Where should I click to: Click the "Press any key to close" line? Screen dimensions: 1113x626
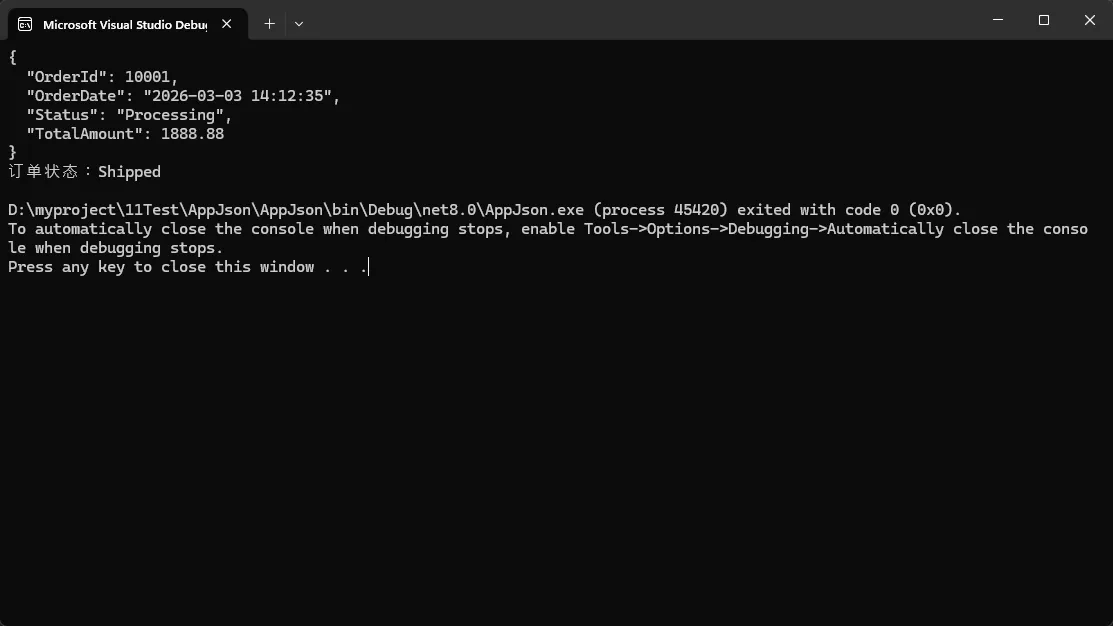click(x=188, y=267)
